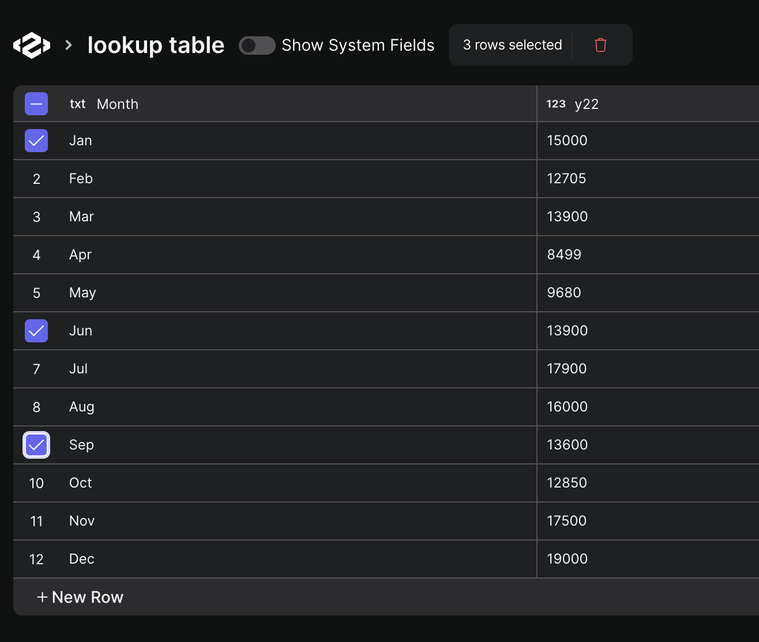Select row number 2 for Feb
759x642 pixels.
pyautogui.click(x=36, y=179)
